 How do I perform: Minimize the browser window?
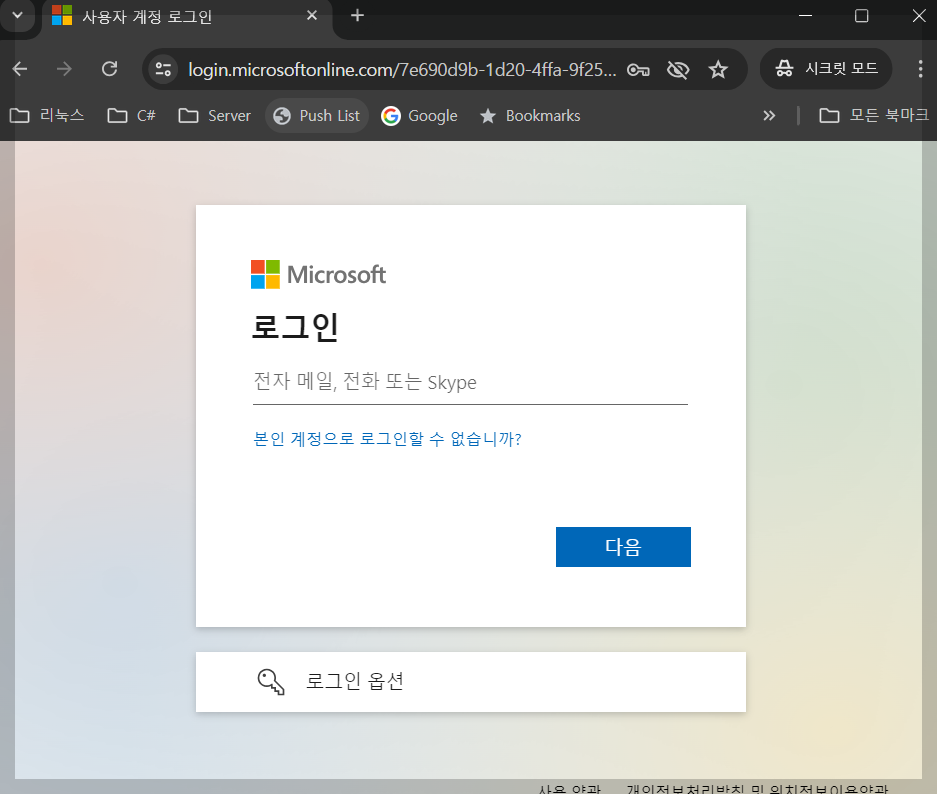[806, 16]
